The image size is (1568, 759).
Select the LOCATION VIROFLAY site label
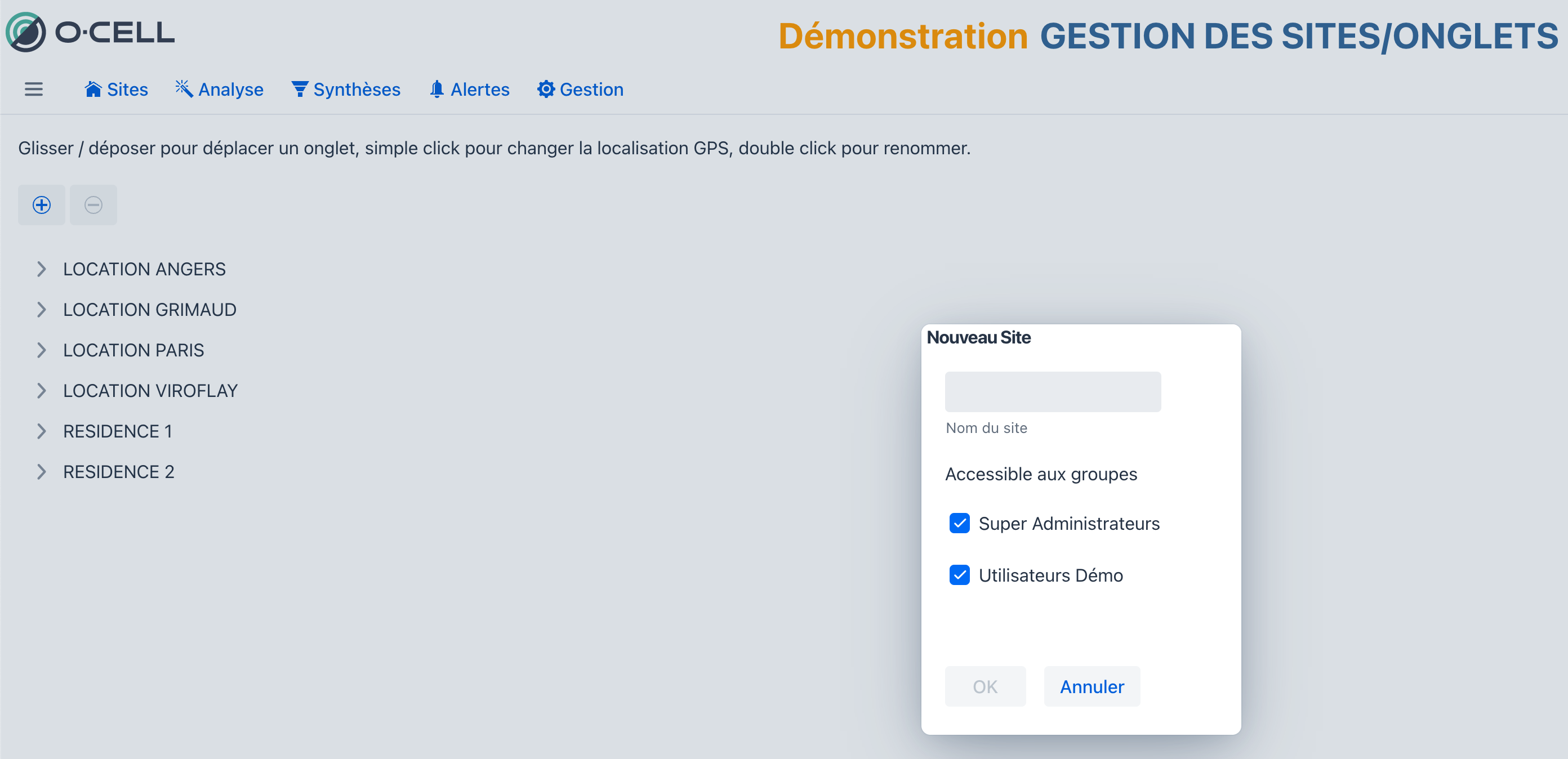point(150,391)
